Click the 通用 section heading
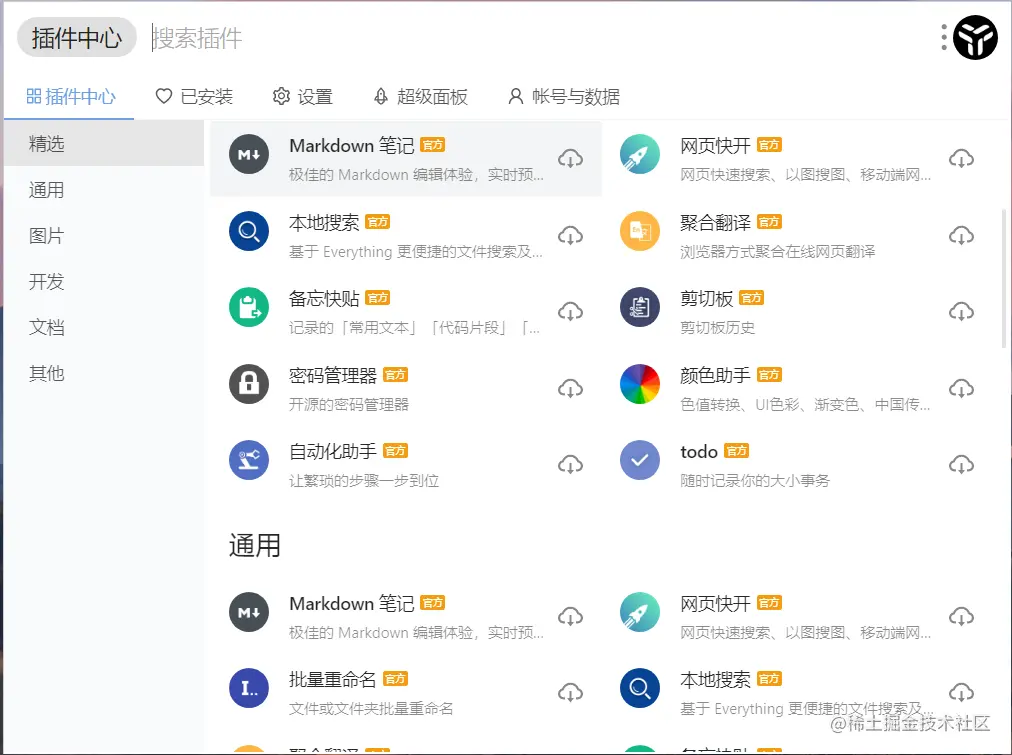 [x=254, y=545]
